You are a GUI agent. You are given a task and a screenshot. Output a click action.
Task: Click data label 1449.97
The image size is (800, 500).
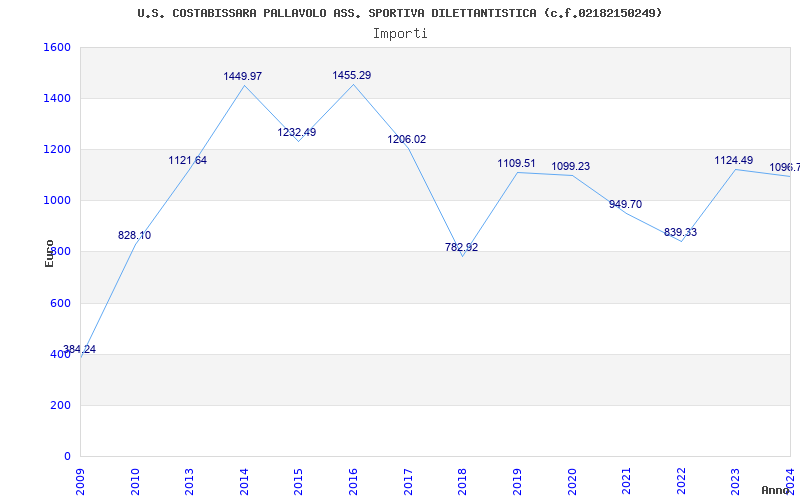[243, 76]
